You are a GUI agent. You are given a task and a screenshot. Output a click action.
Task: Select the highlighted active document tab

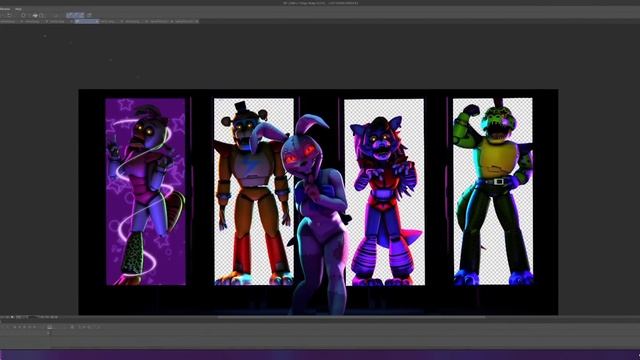pyautogui.click(x=86, y=21)
